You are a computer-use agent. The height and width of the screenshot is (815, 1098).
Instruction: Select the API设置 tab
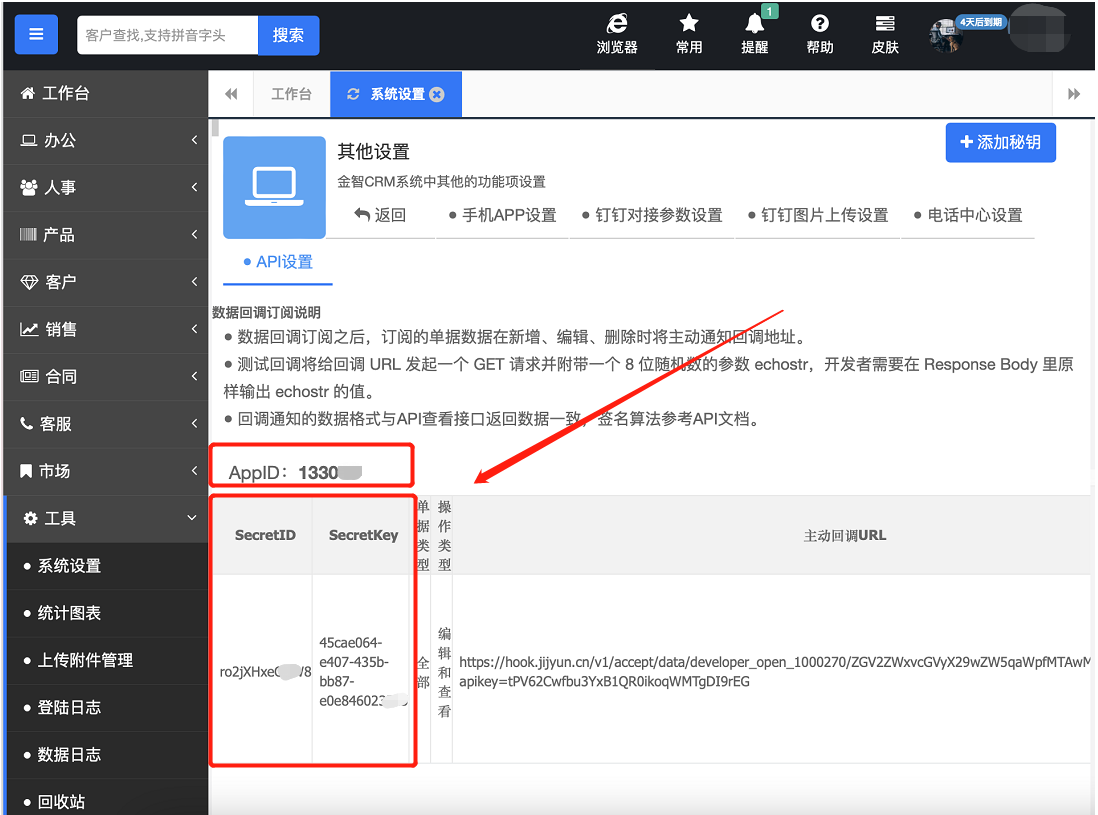click(x=278, y=262)
